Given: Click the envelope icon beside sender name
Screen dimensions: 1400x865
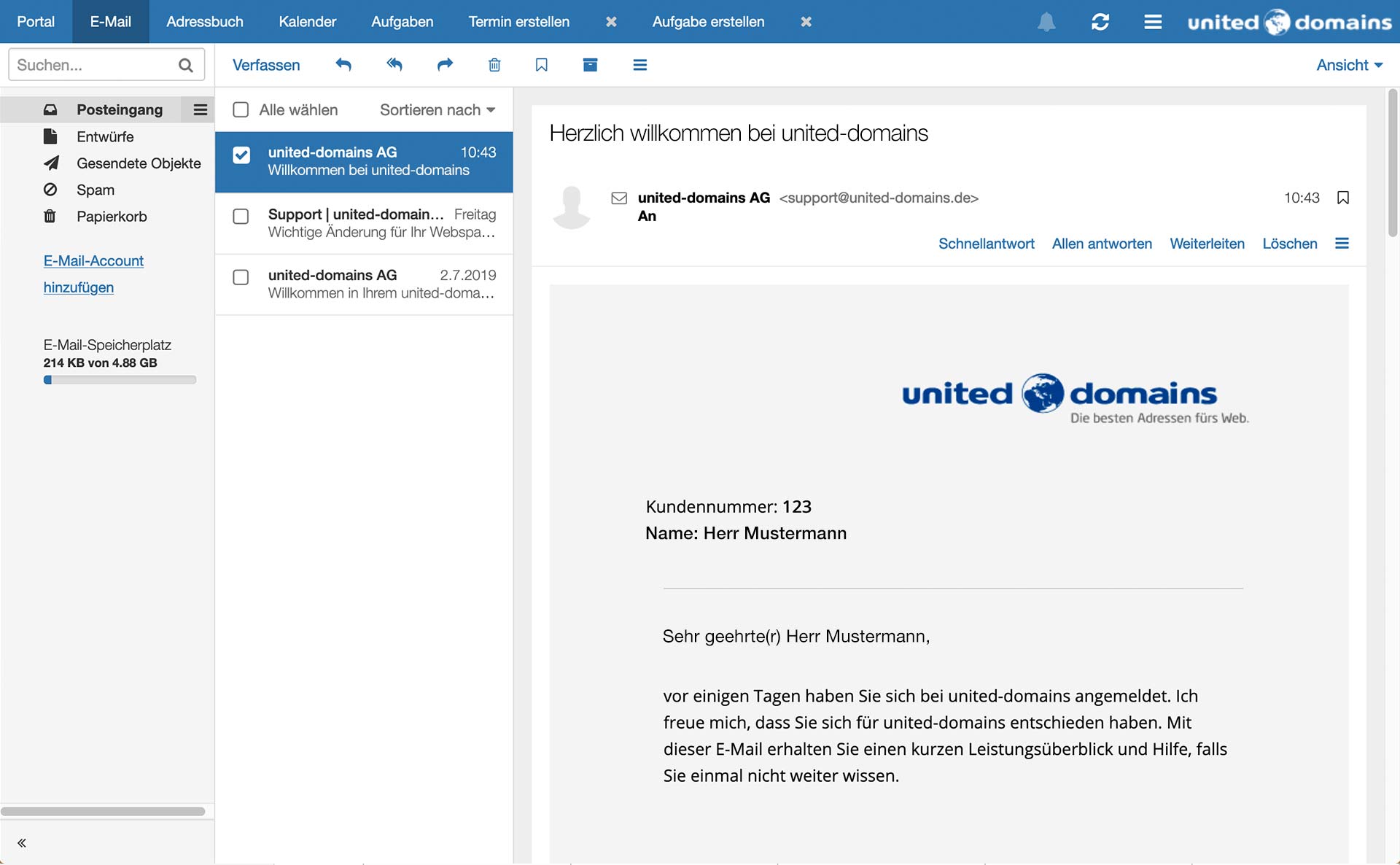Looking at the screenshot, I should tap(619, 198).
